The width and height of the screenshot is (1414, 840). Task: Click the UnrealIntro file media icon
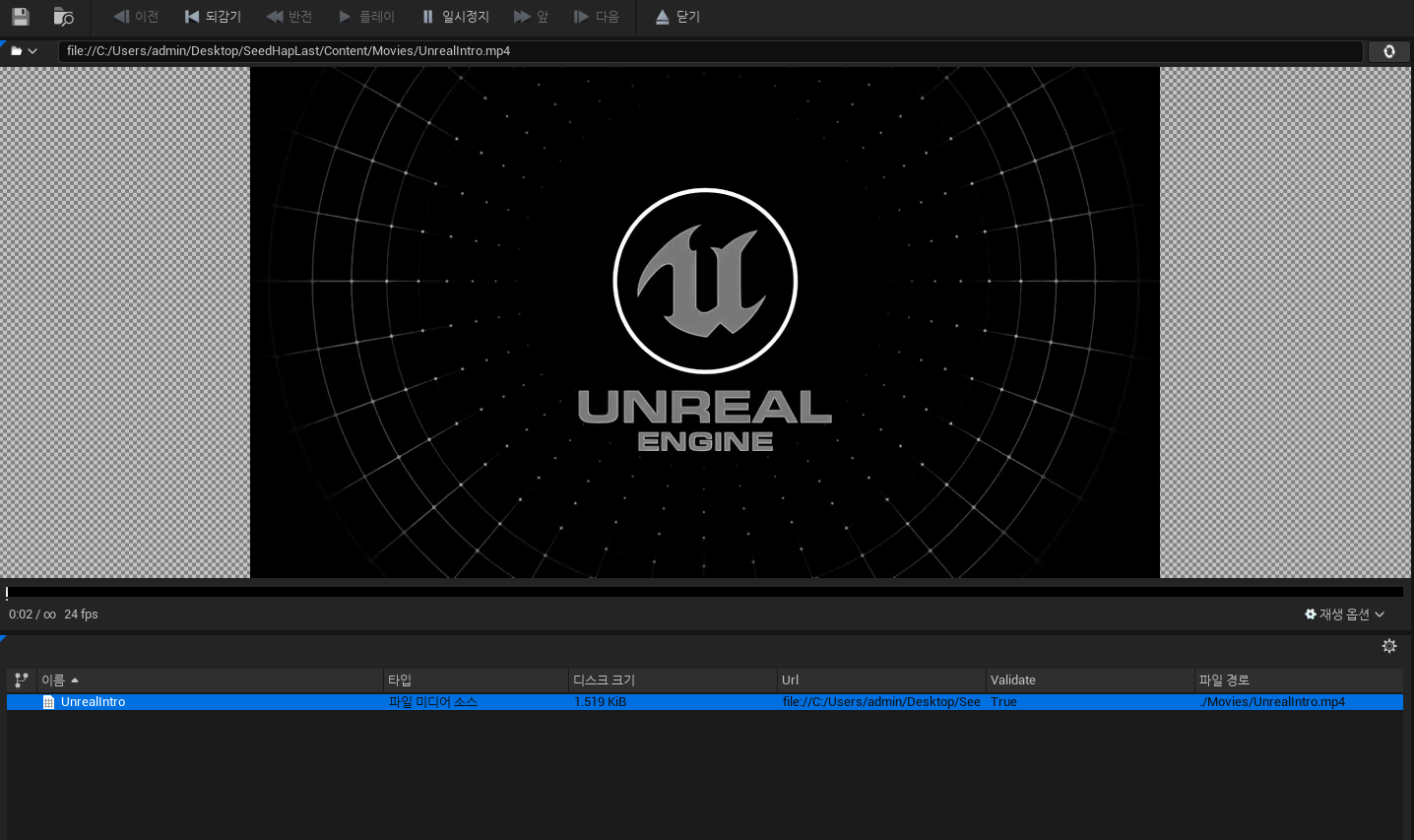tap(48, 702)
